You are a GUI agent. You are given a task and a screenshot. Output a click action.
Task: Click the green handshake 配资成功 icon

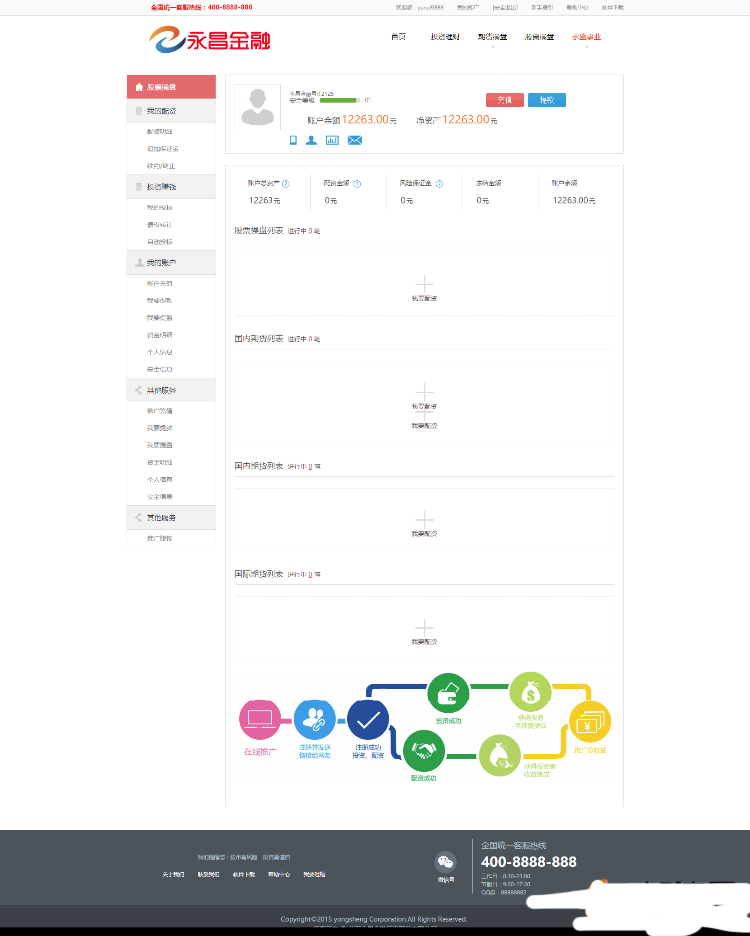(x=424, y=750)
